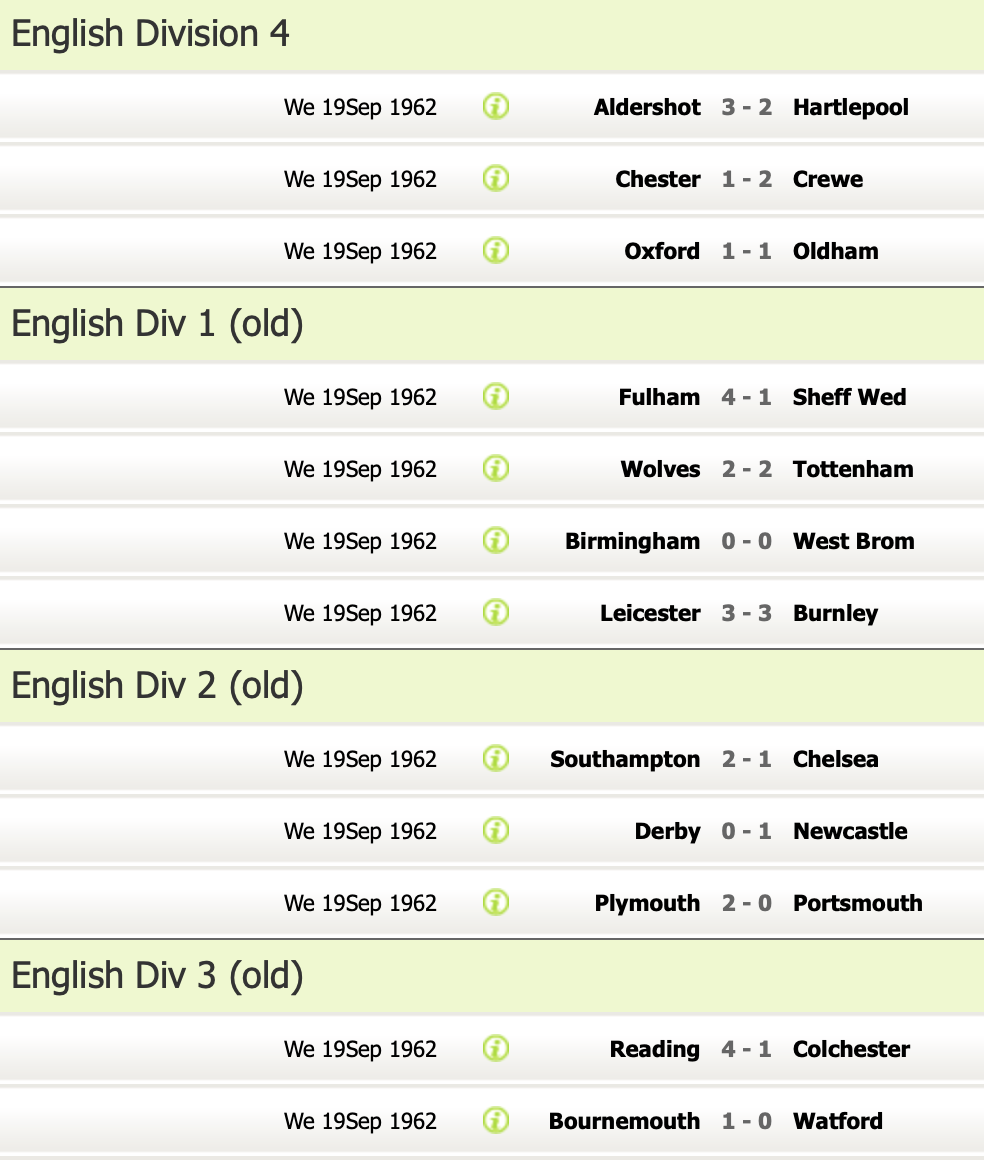The image size is (984, 1160).
Task: Click info icon for Aldershot vs Hartlepool
Action: 496,106
